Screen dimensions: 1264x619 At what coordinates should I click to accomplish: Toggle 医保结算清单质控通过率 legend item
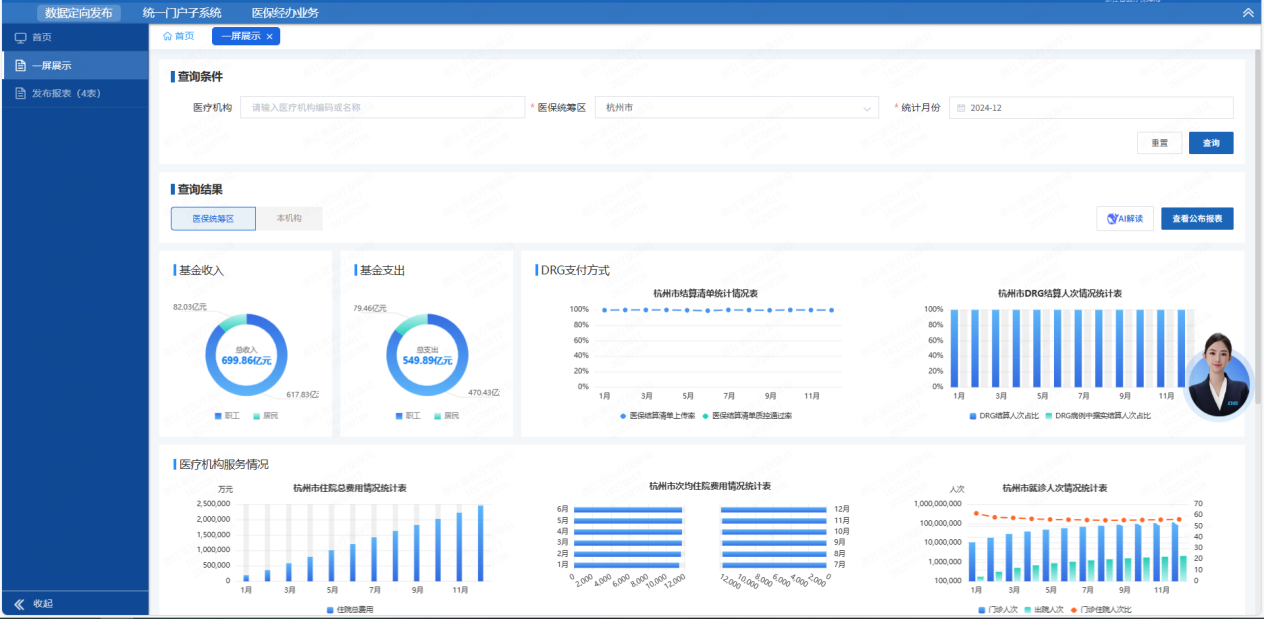747,415
